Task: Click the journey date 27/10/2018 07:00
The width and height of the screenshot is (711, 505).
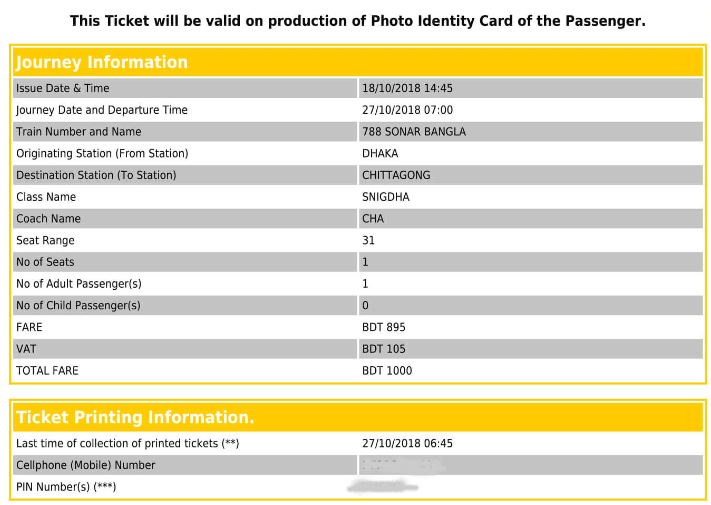Action: (407, 110)
